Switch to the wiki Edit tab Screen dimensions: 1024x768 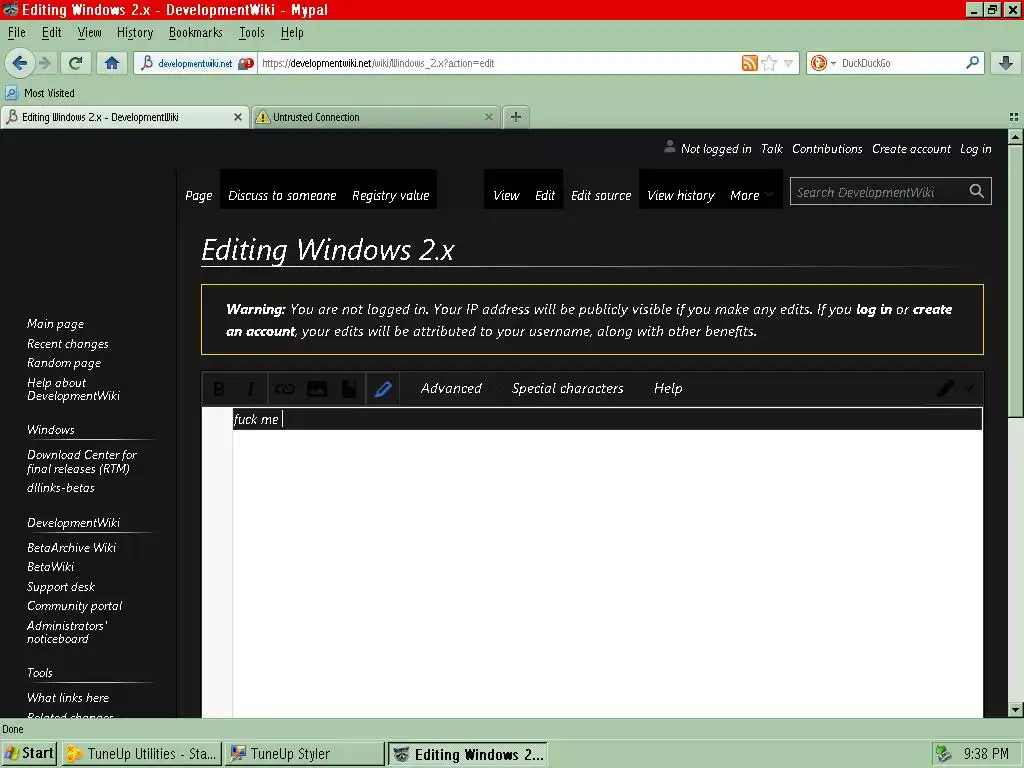coord(545,195)
